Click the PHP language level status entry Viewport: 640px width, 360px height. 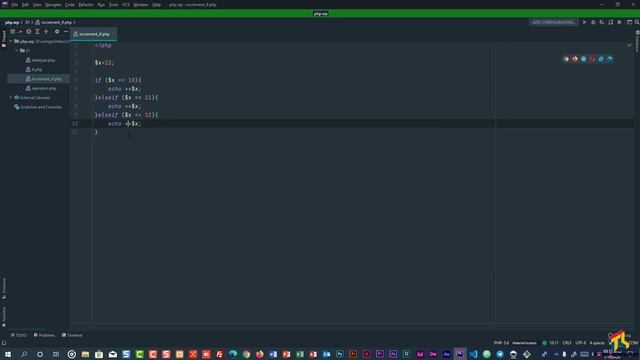[x=501, y=343]
